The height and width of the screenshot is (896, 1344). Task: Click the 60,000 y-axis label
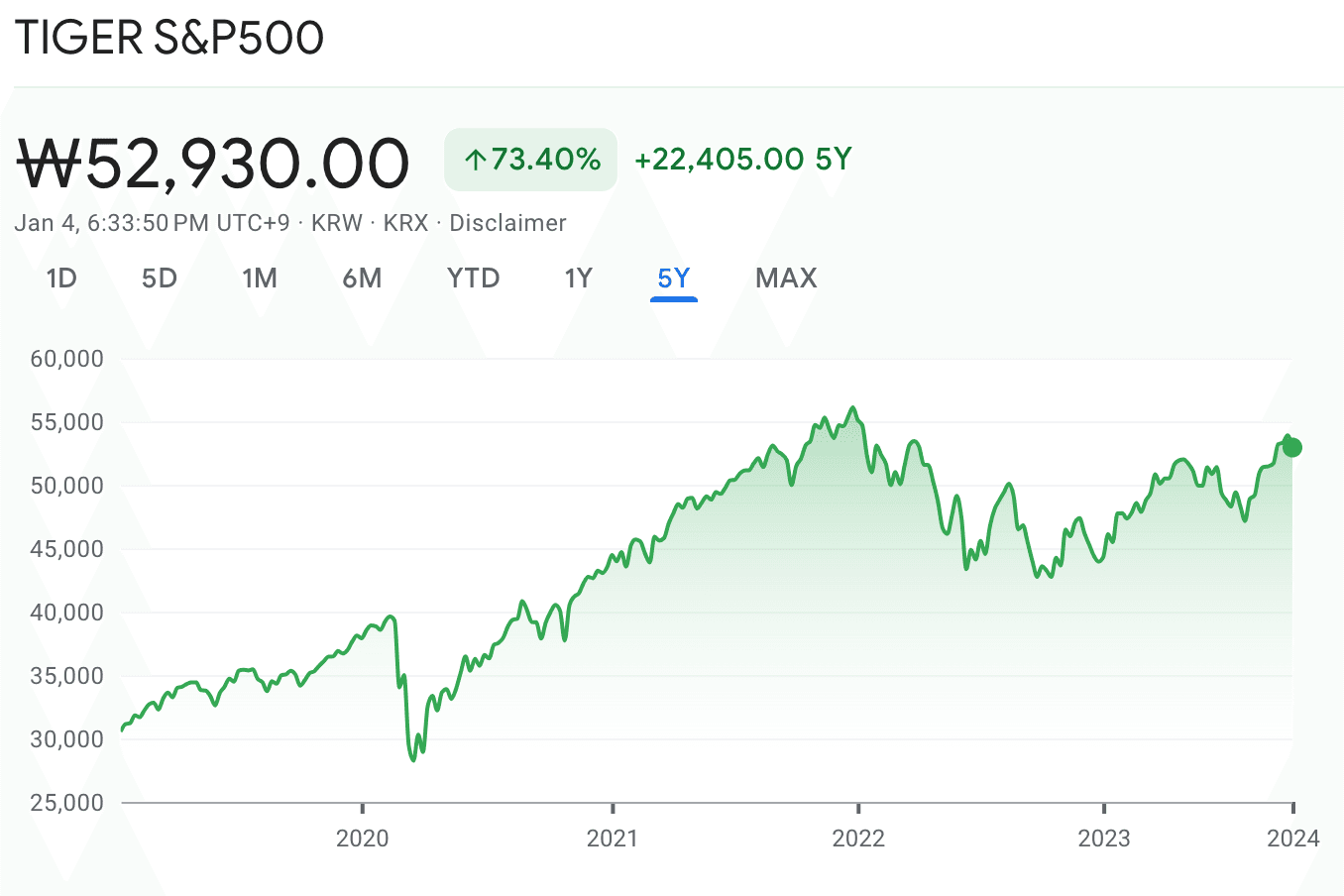click(x=67, y=359)
